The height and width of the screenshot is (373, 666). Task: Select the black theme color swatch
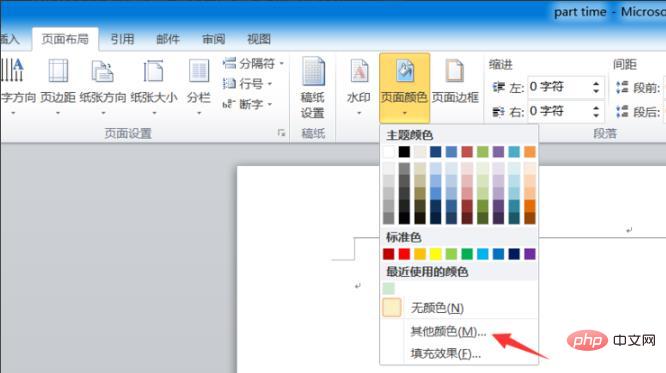404,152
